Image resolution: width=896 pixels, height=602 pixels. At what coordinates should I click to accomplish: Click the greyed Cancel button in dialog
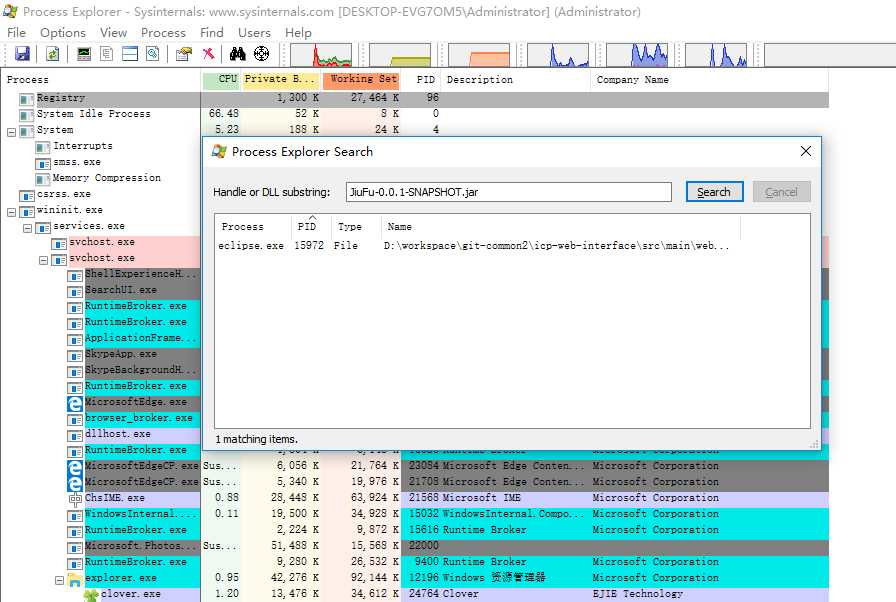tap(781, 192)
